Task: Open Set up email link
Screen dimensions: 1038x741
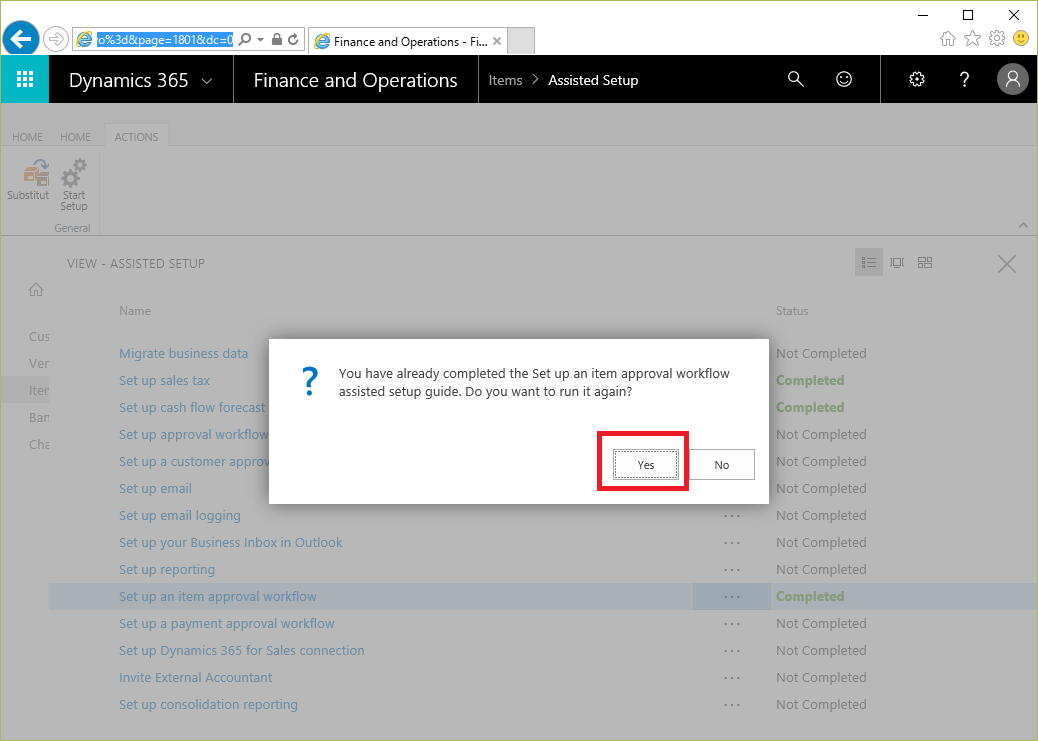Action: (156, 489)
